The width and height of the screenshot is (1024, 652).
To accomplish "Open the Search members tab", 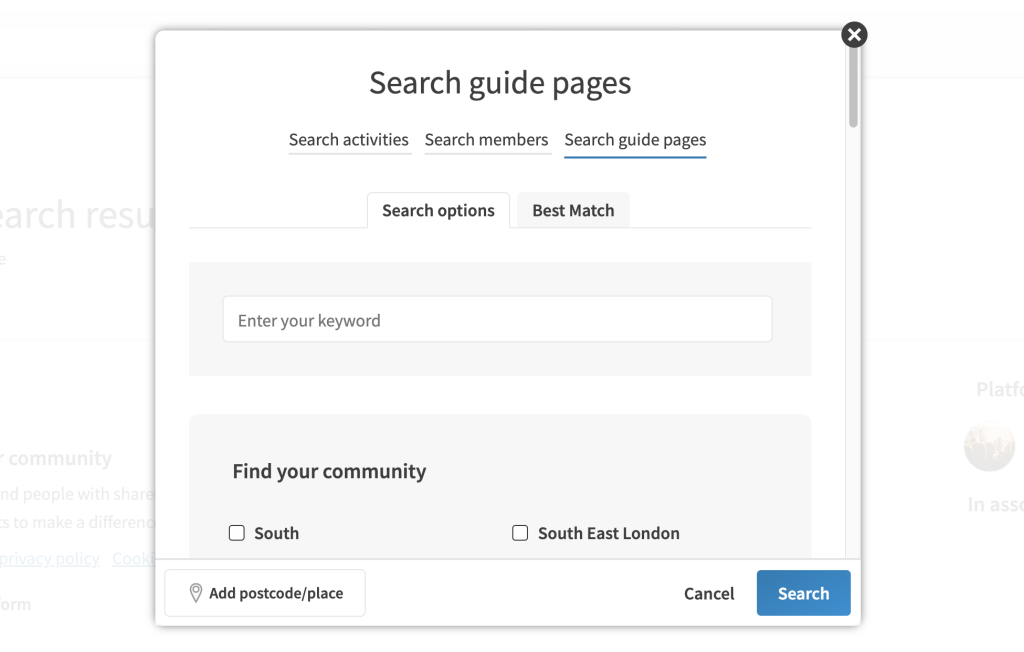I will 486,140.
